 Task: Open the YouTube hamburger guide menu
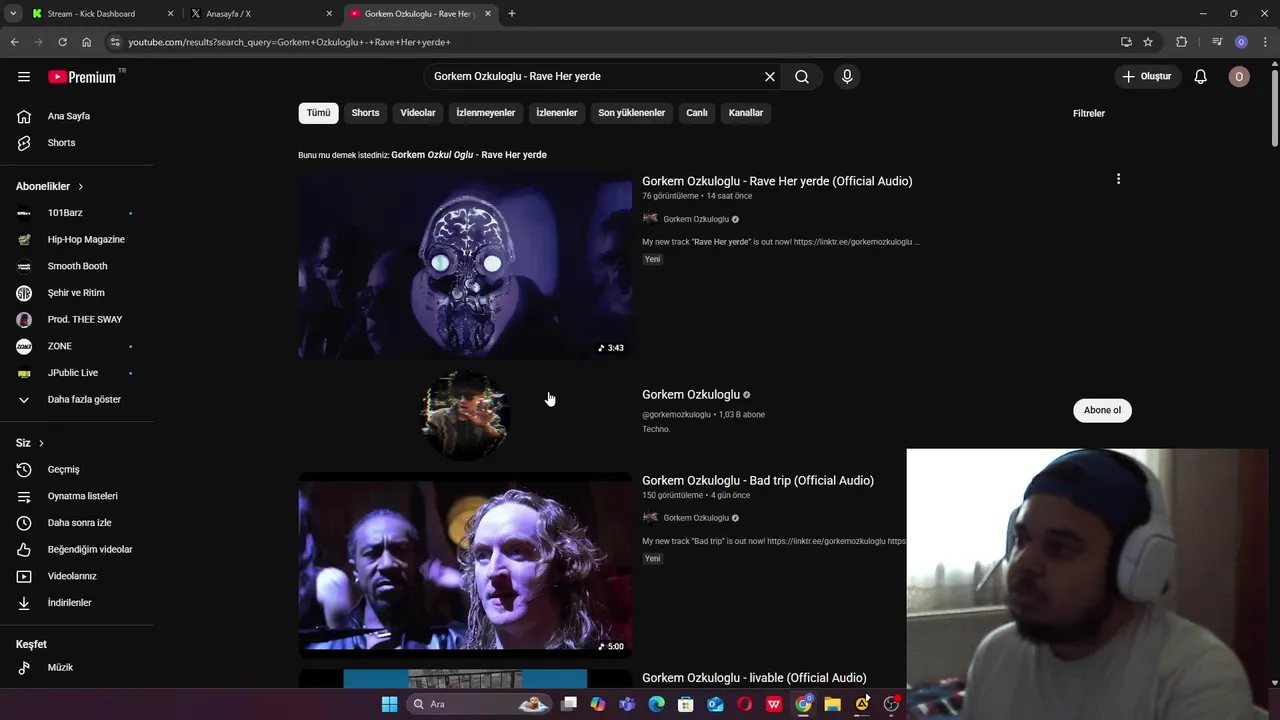point(24,77)
